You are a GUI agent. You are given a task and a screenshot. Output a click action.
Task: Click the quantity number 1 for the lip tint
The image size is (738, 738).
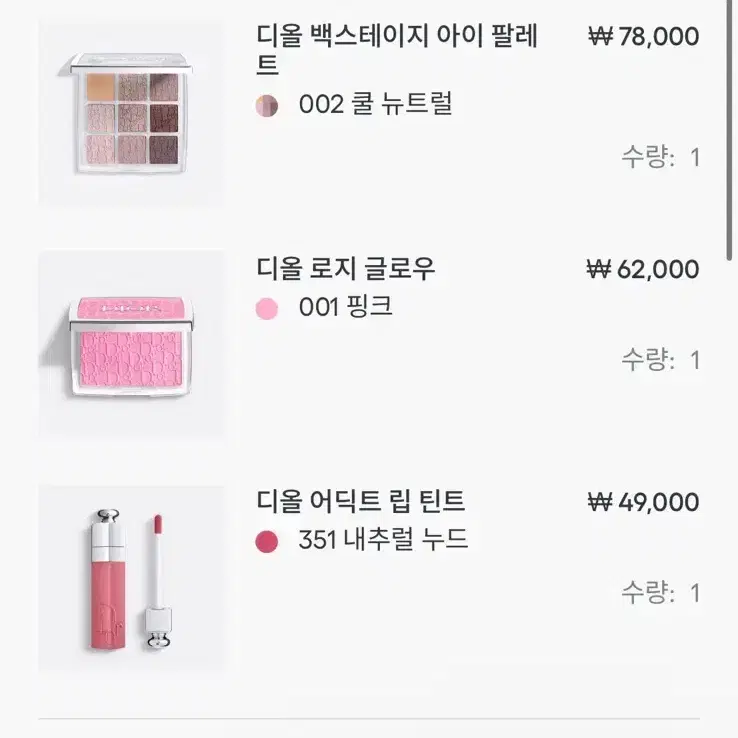[x=695, y=593]
